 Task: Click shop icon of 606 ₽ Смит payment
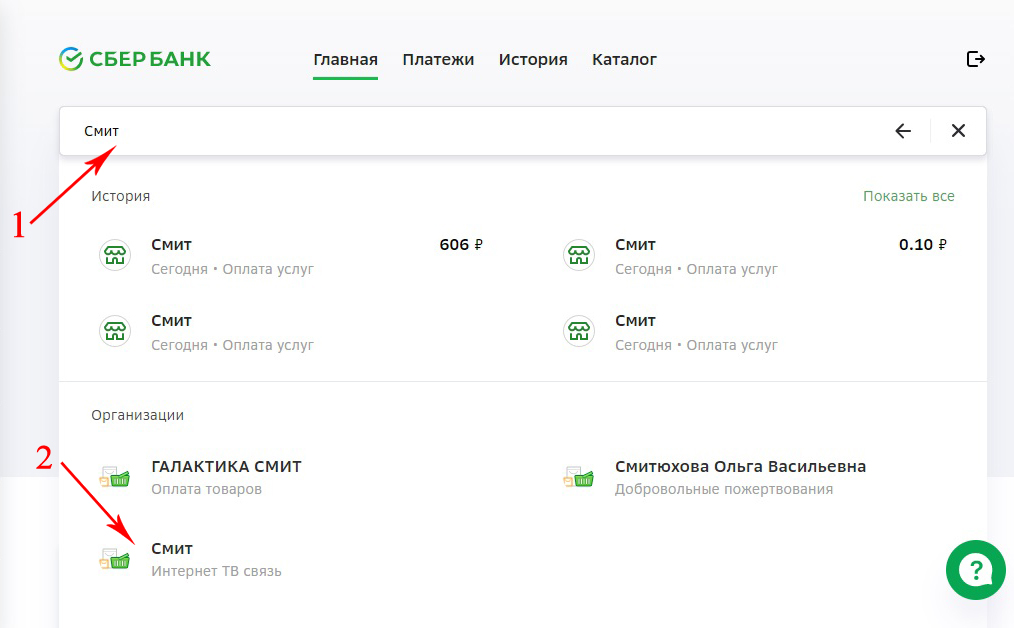tap(115, 256)
